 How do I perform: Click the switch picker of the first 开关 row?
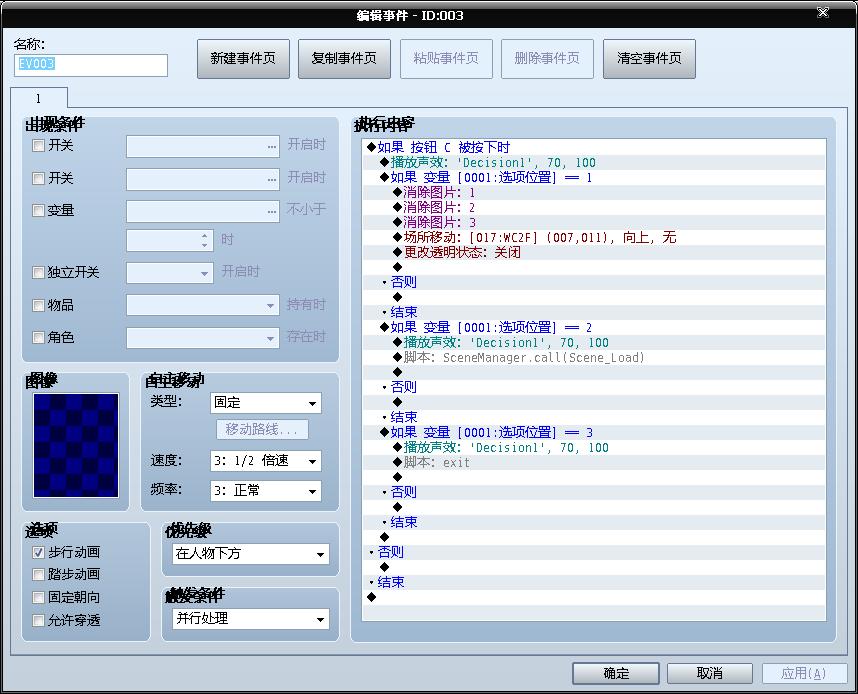pyautogui.click(x=203, y=147)
